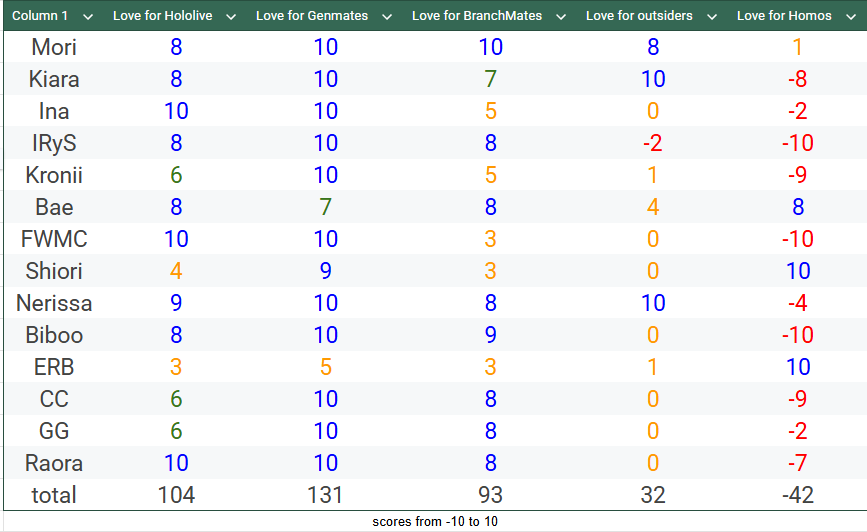Viewport: 867px width, 532px height.
Task: Select the Nerissa name cell
Action: pyautogui.click(x=54, y=304)
